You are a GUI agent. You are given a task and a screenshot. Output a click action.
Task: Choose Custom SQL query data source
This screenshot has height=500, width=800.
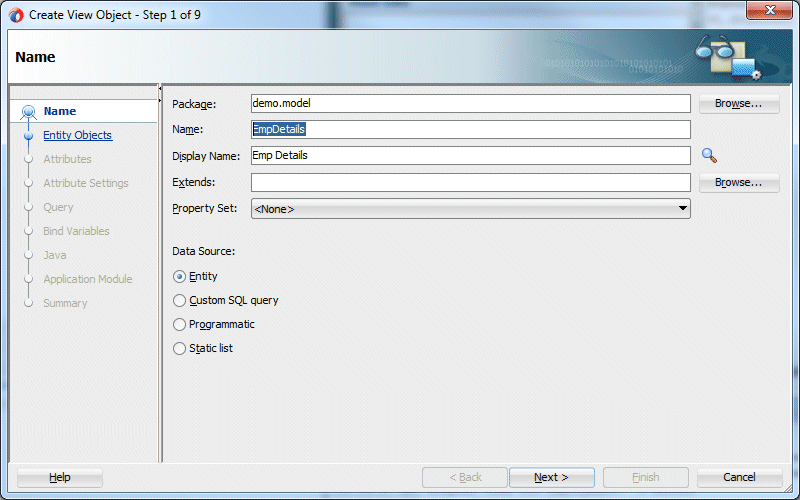[179, 301]
